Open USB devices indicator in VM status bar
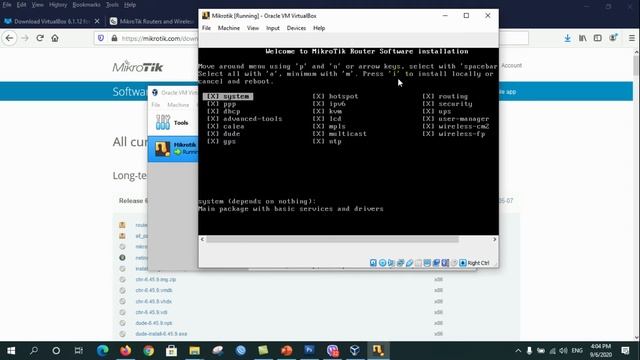This screenshot has width=640, height=360. coord(409,263)
